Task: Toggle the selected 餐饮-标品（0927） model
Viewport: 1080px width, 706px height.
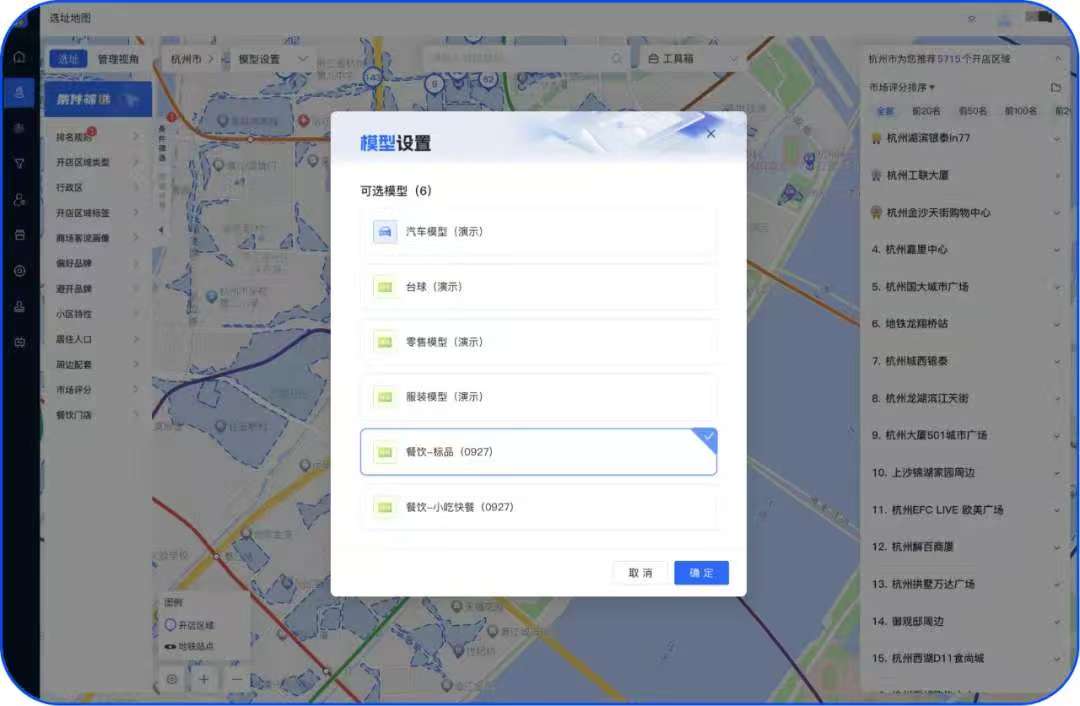Action: point(538,452)
